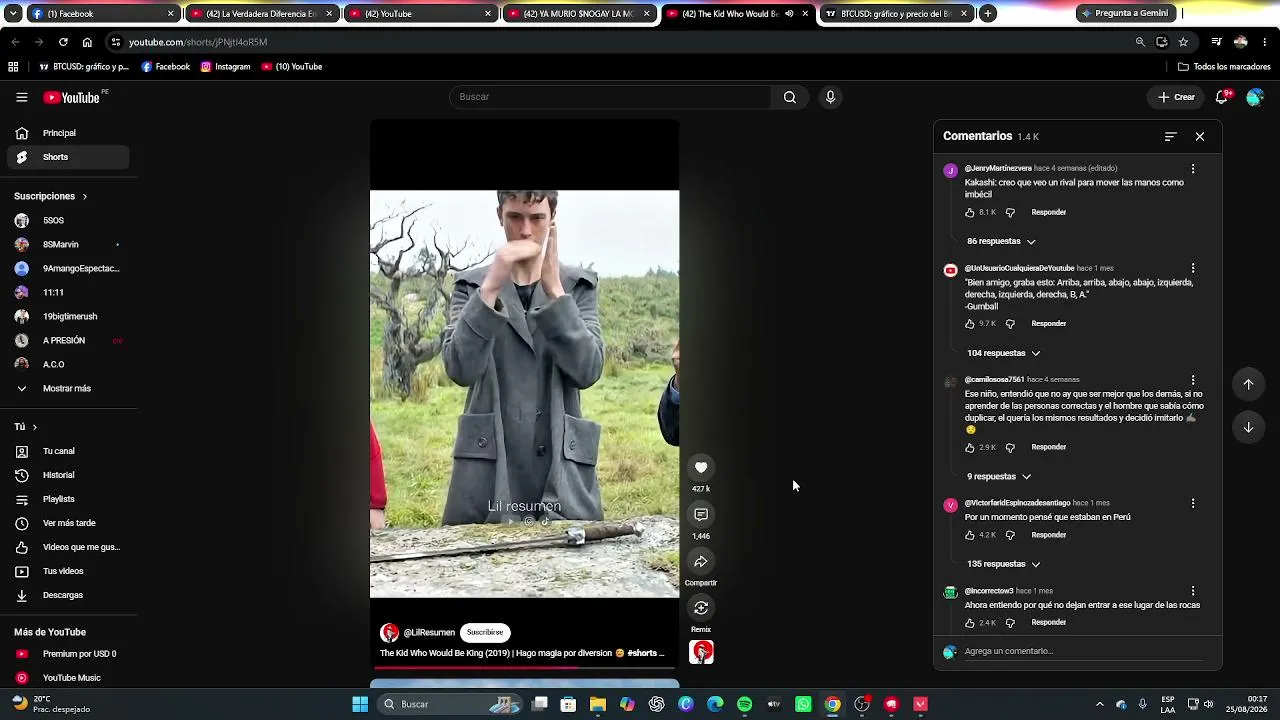Select Principal in the sidebar
The image size is (1280, 720).
[x=68, y=133]
